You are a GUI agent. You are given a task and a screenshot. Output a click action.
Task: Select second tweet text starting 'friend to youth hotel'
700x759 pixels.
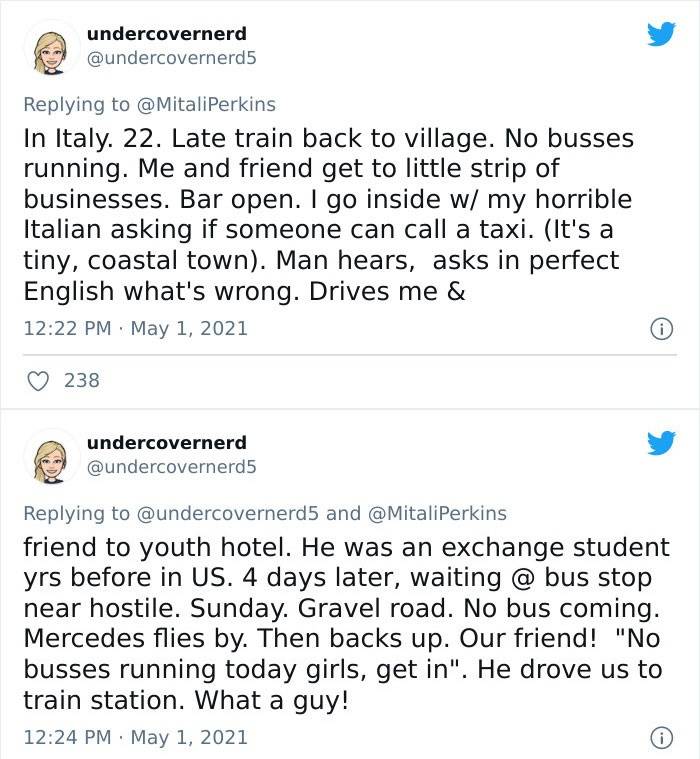tap(346, 623)
